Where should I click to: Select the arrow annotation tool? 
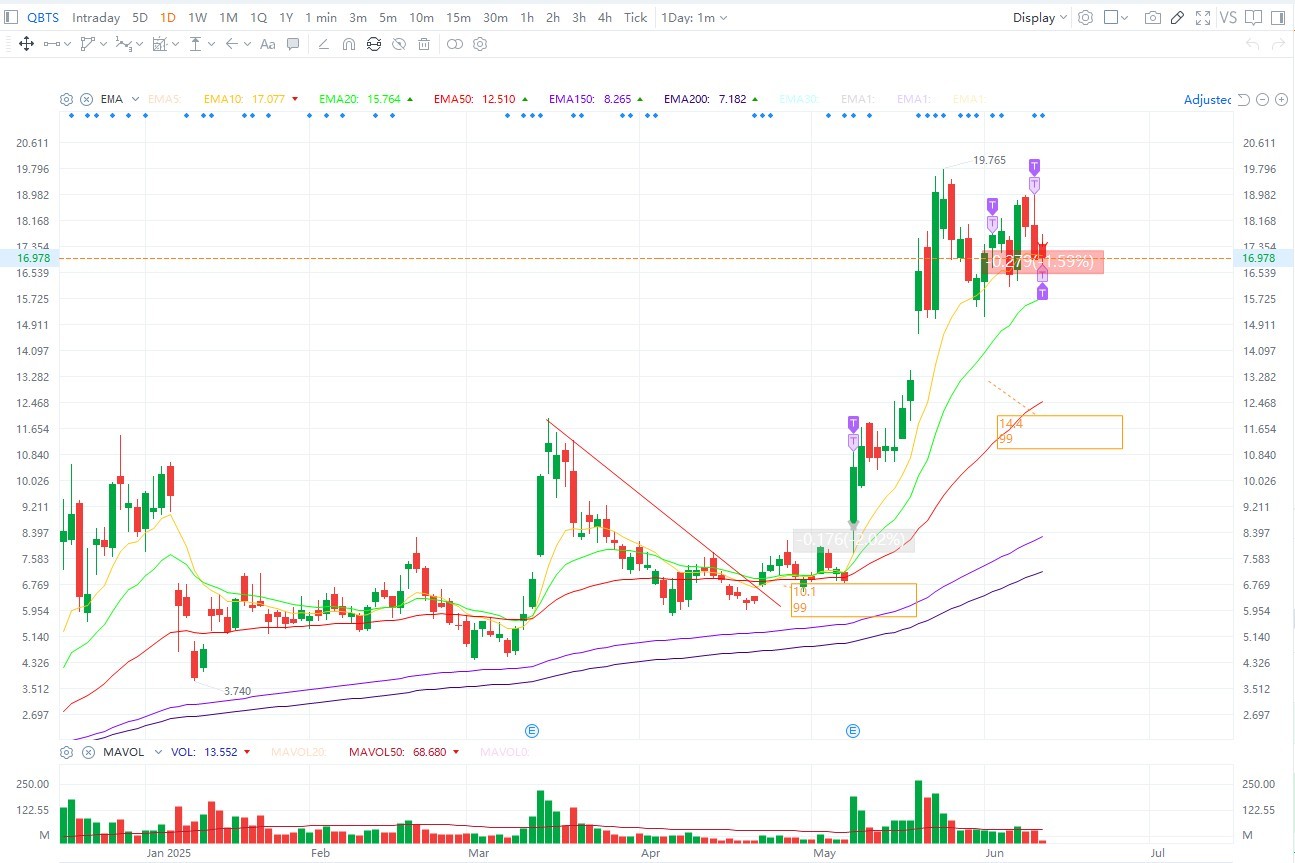[x=231, y=44]
